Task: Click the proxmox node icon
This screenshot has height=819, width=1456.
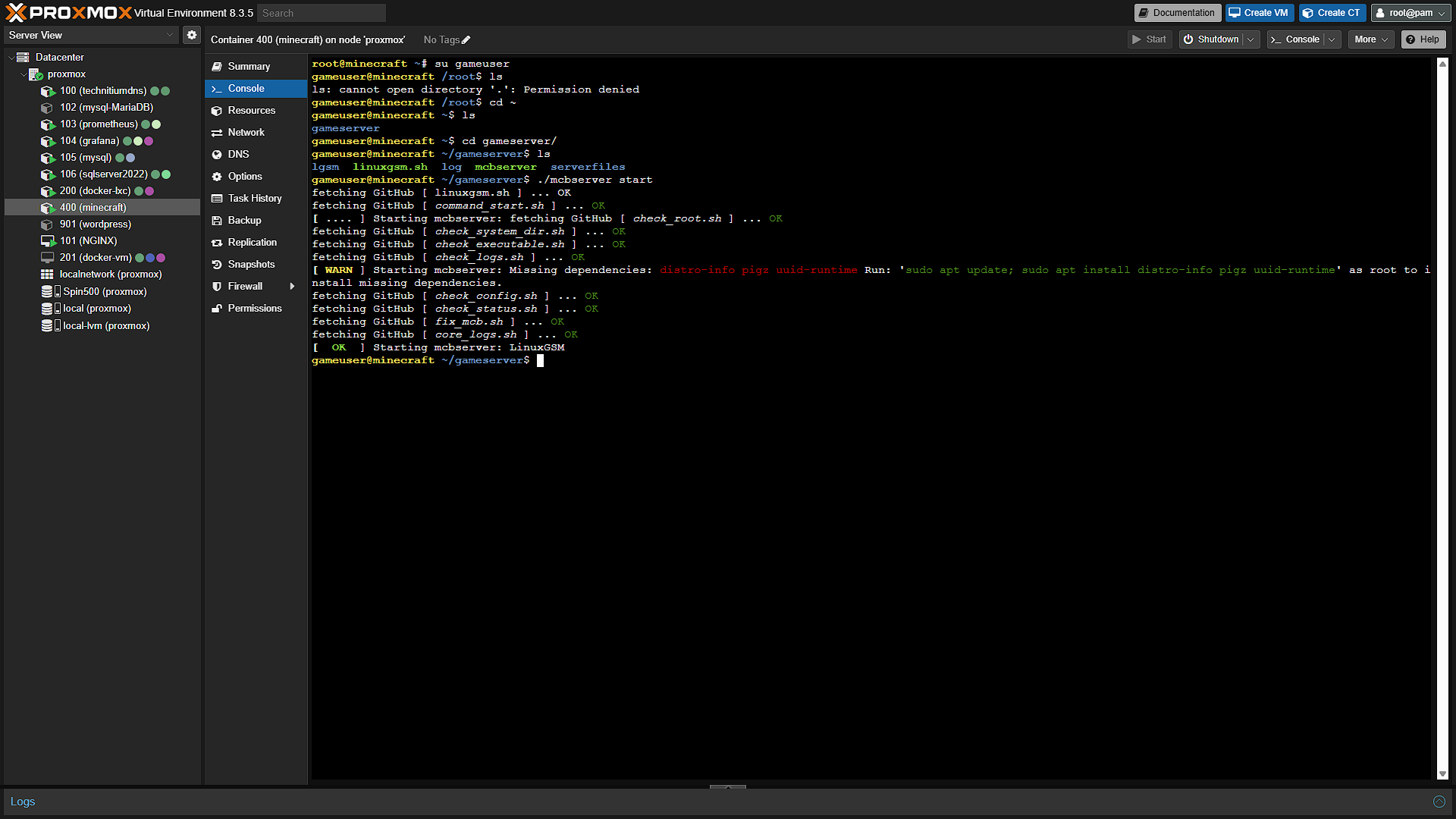Action: [x=36, y=74]
